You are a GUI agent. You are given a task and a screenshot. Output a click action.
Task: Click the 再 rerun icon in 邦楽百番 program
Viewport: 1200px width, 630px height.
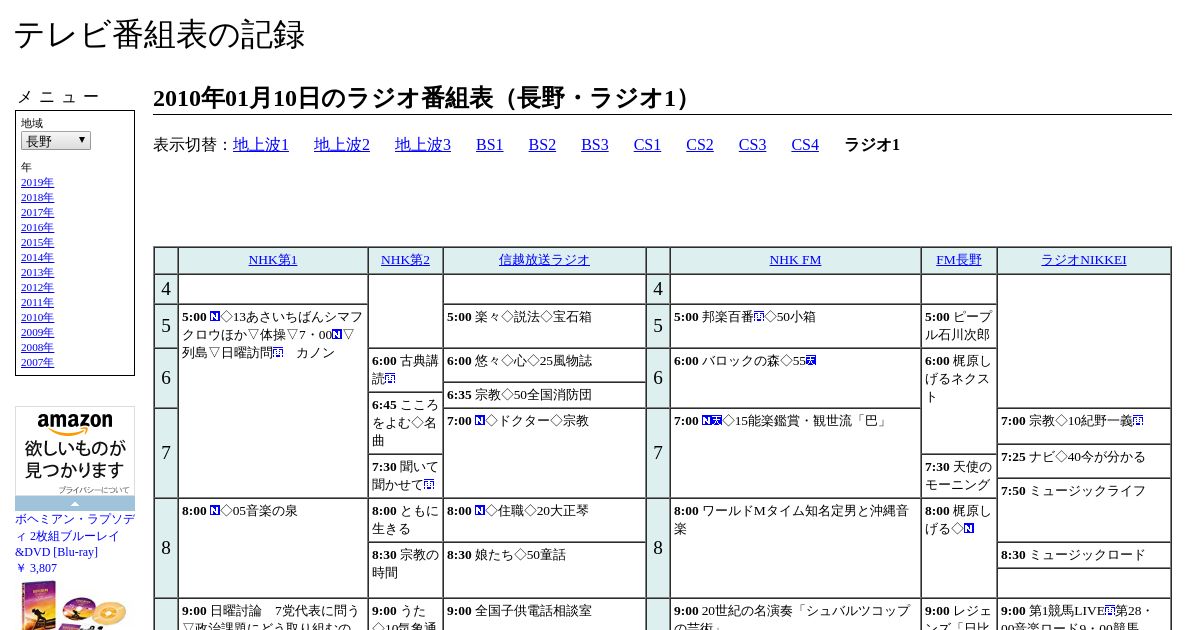pyautogui.click(x=759, y=317)
